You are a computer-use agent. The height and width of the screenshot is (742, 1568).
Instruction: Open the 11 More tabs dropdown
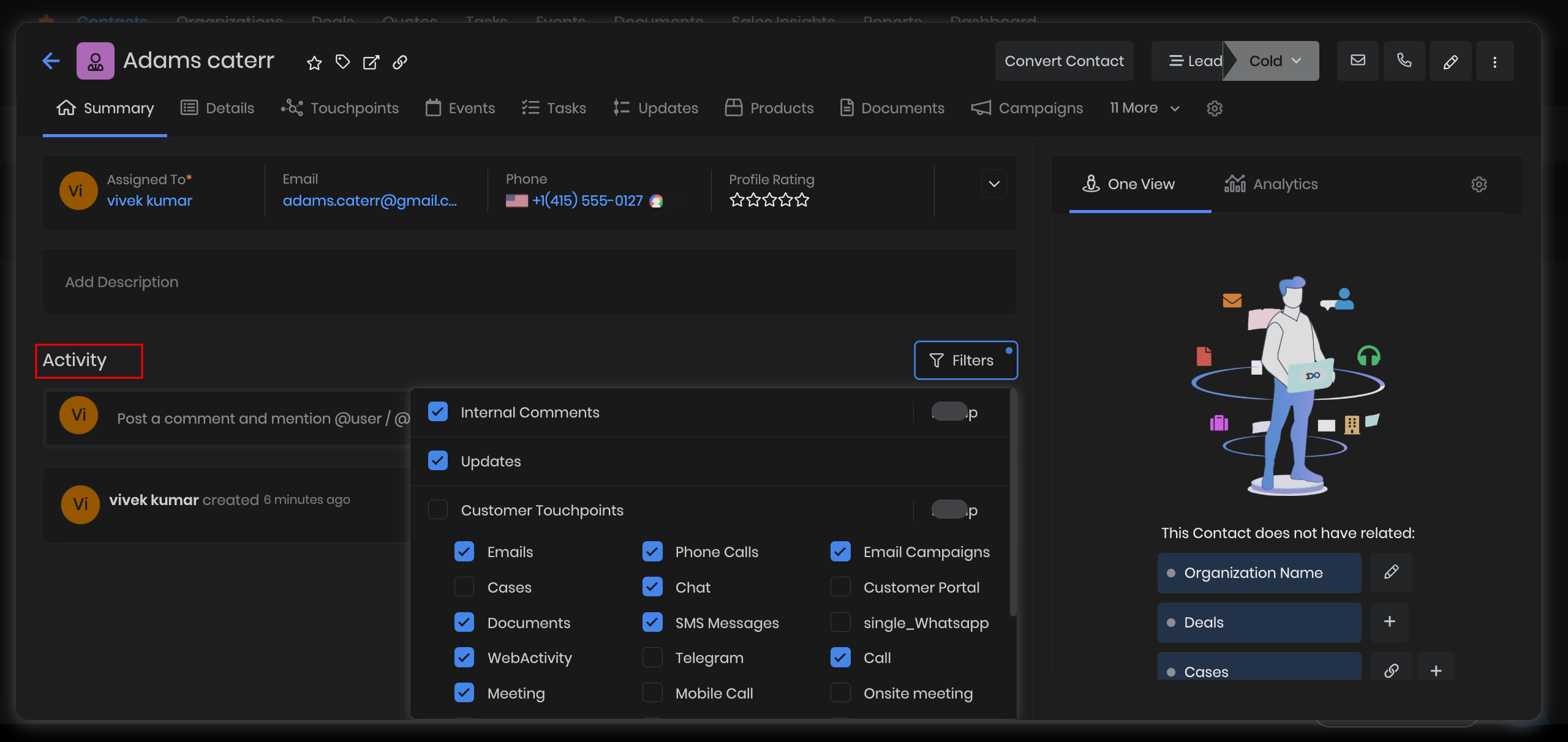(1143, 108)
